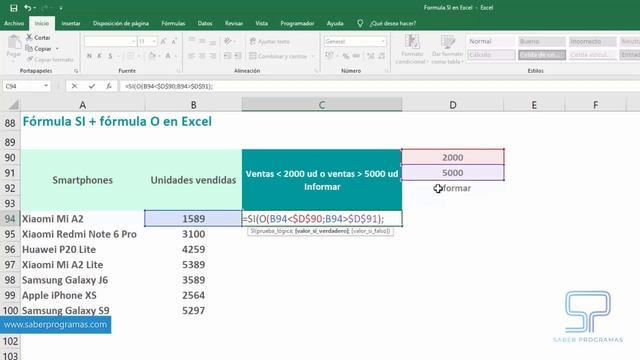Open the Vista ribbon tab
The height and width of the screenshot is (360, 640).
[262, 23]
